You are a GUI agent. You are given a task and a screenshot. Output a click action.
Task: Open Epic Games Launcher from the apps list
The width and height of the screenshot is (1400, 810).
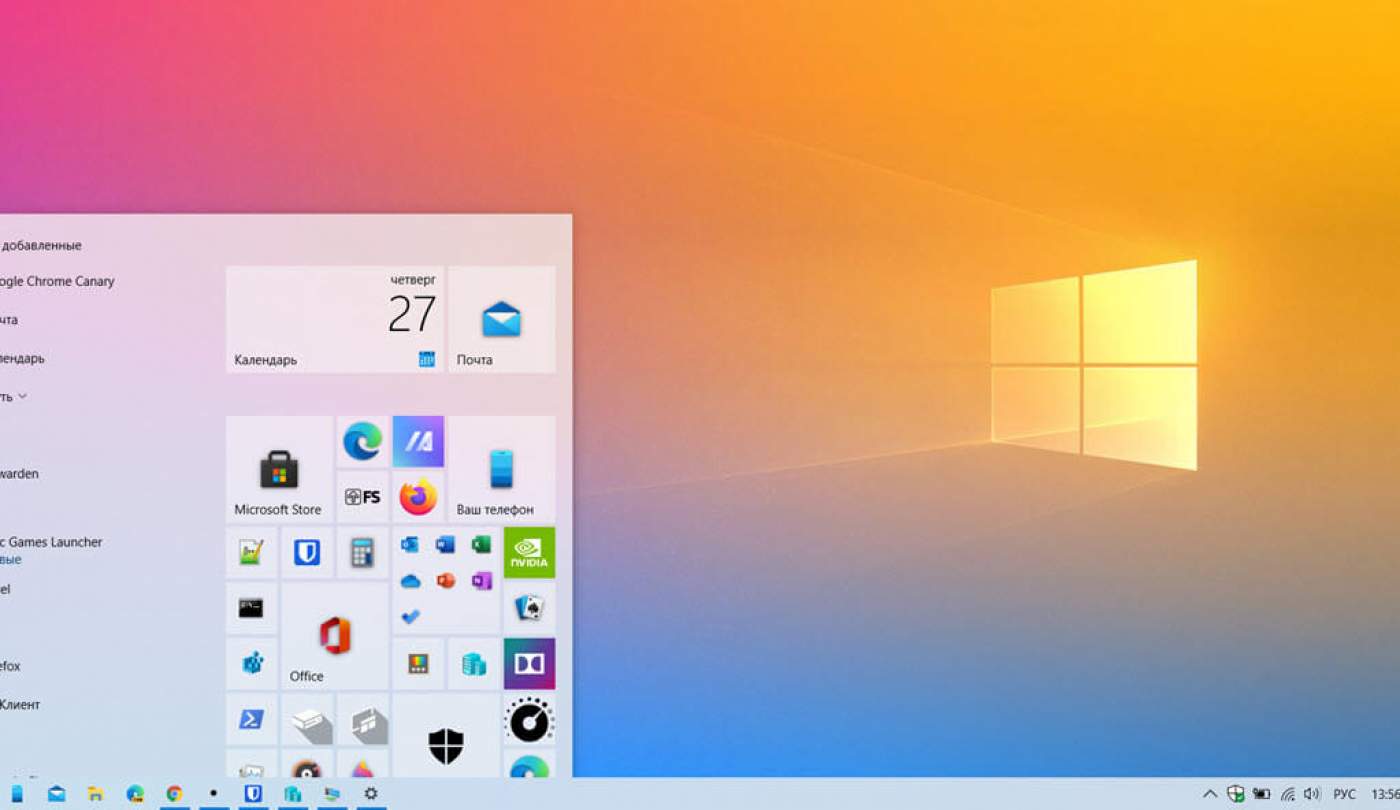(x=51, y=542)
